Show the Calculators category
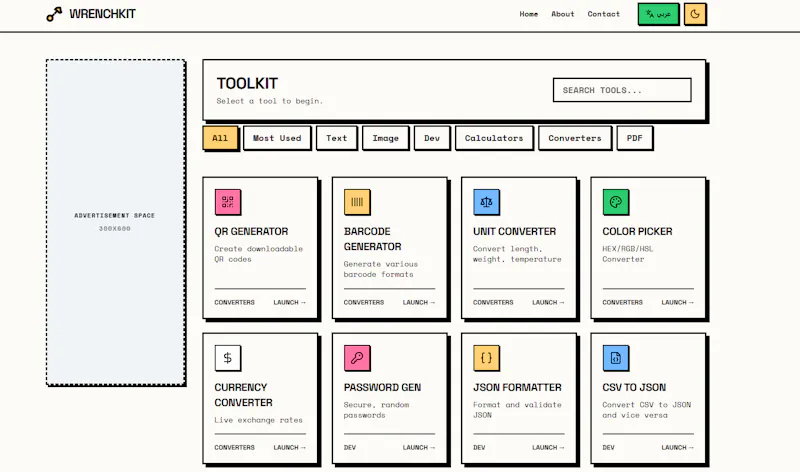Image resolution: width=800 pixels, height=472 pixels. click(x=494, y=138)
